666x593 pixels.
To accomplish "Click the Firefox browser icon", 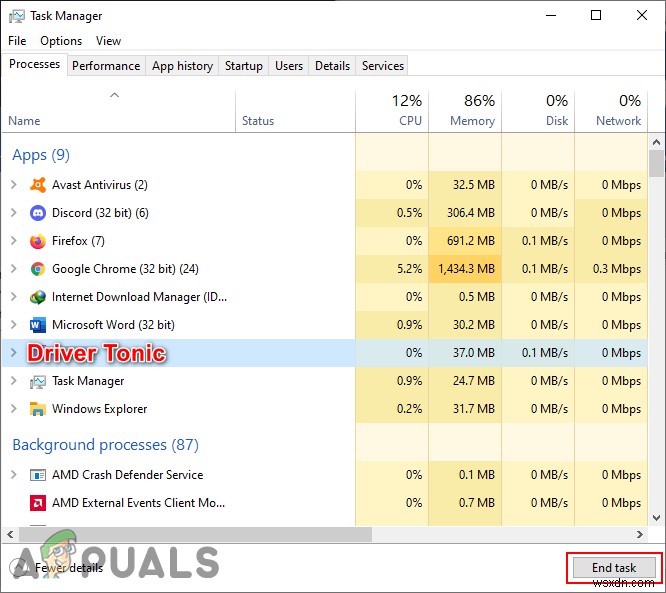I will pyautogui.click(x=38, y=241).
